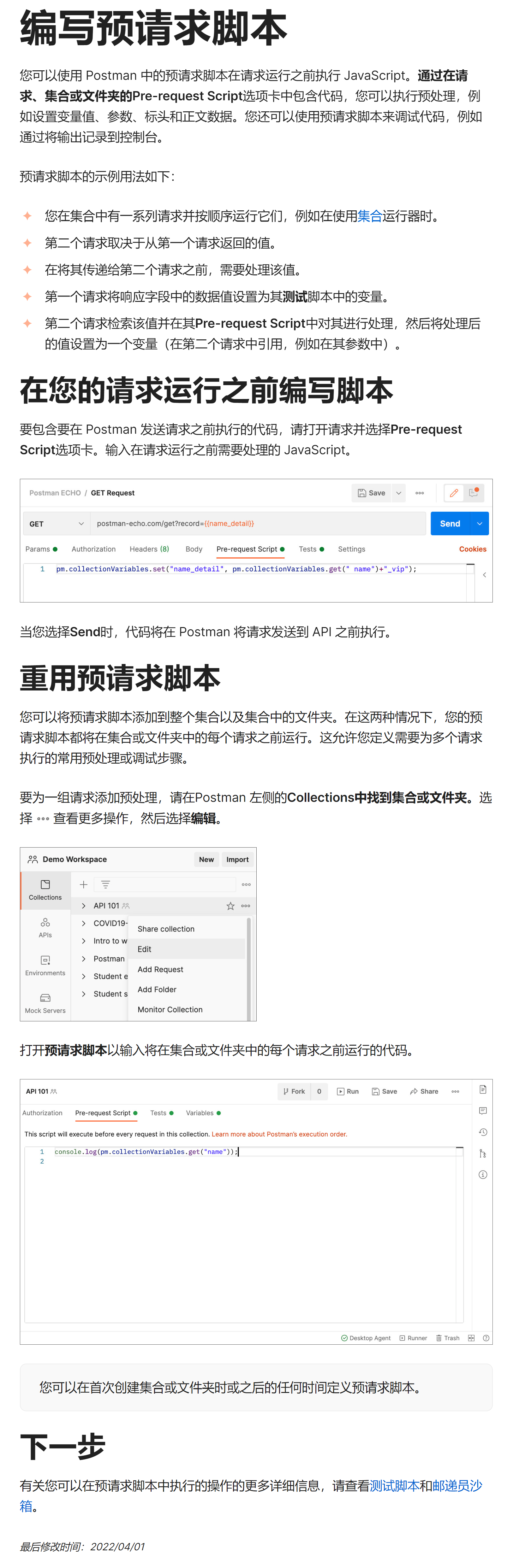The height and width of the screenshot is (1568, 513).
Task: Click the Run button in API 101
Action: click(348, 1091)
